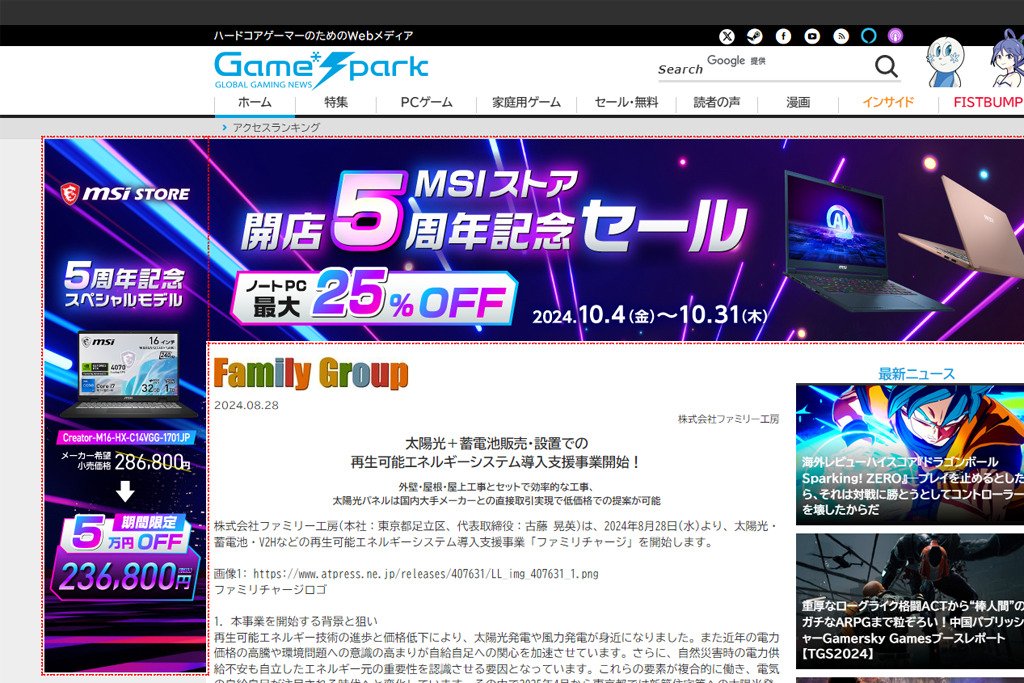The width and height of the screenshot is (1024, 683).
Task: Open the Facebook icon in header
Action: tap(783, 37)
